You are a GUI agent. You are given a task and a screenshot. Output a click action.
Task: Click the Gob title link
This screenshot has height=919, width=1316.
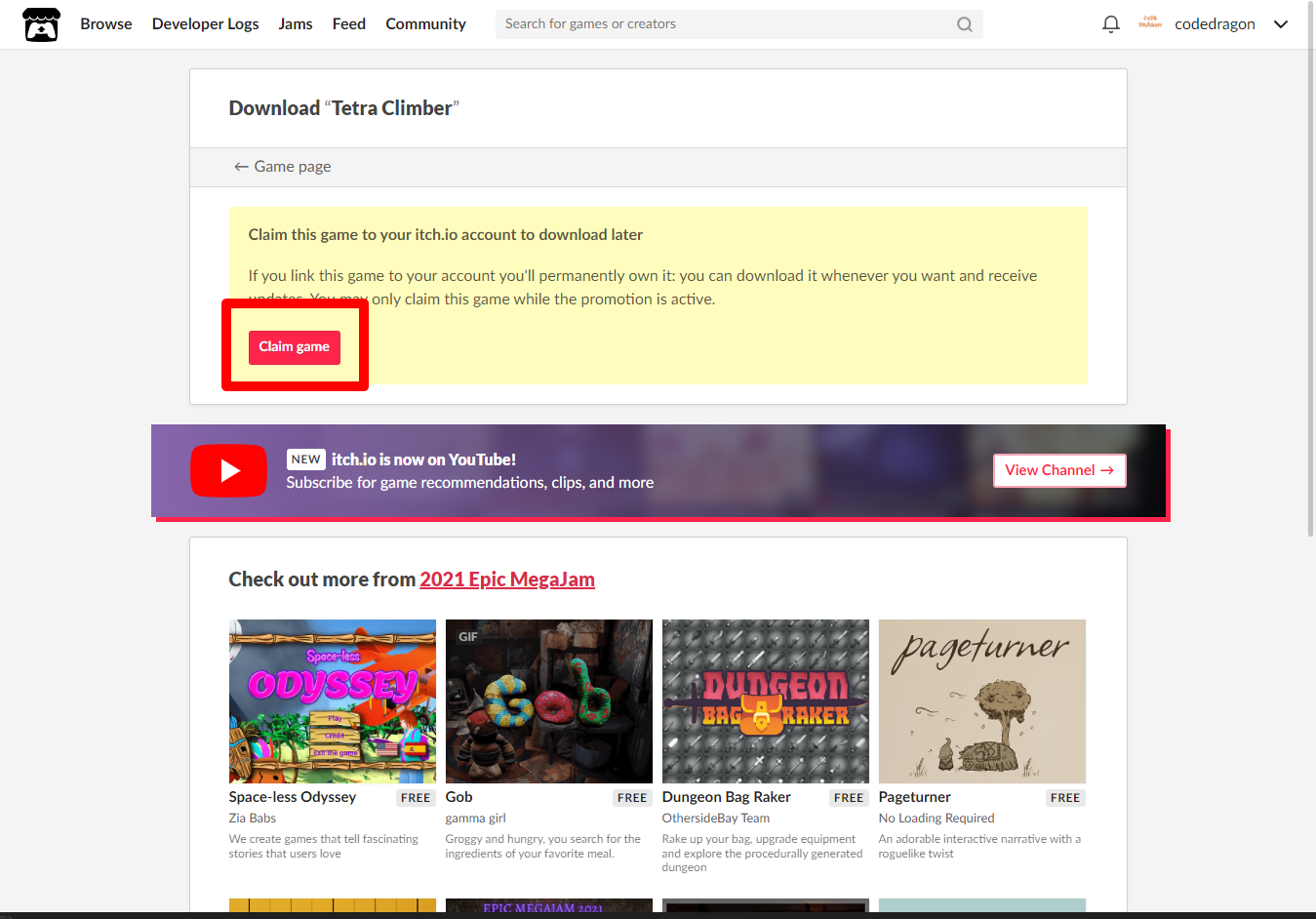[459, 797]
